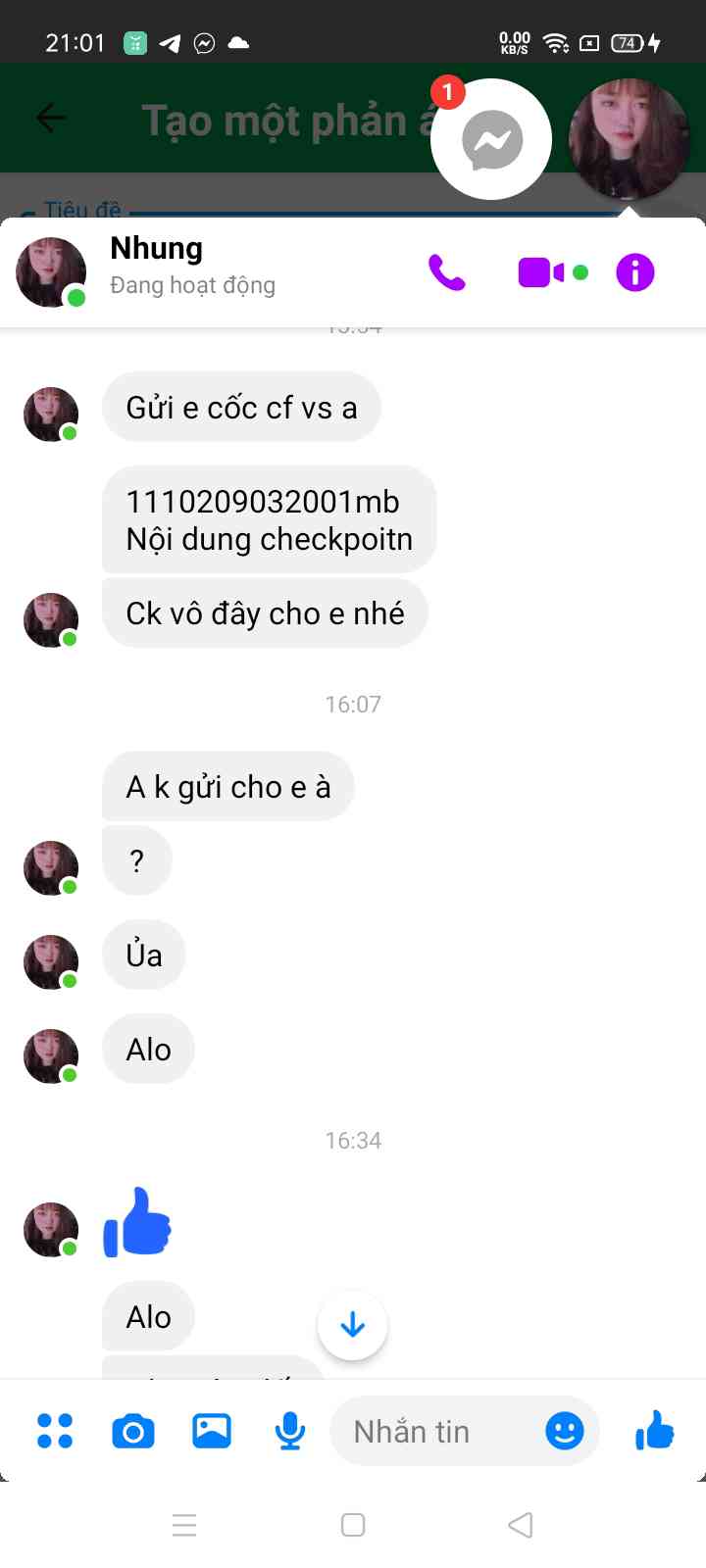
Task: Select Nhung's chat head avatar at top
Action: point(630,139)
